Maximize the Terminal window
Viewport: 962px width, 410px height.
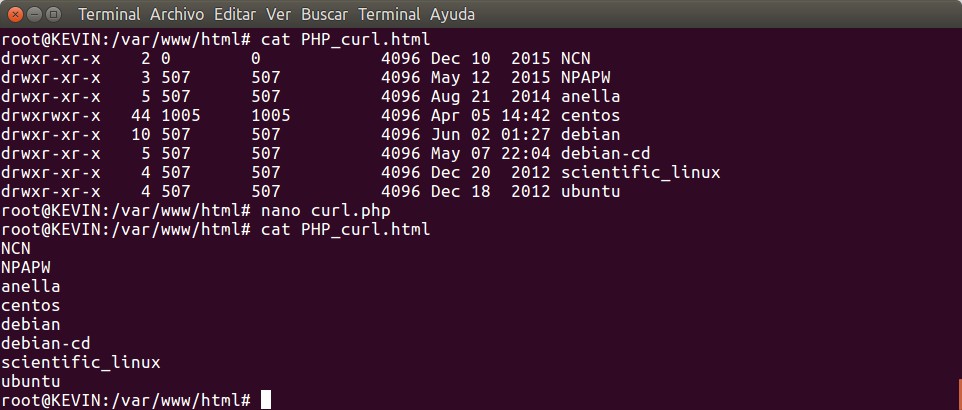[x=53, y=14]
